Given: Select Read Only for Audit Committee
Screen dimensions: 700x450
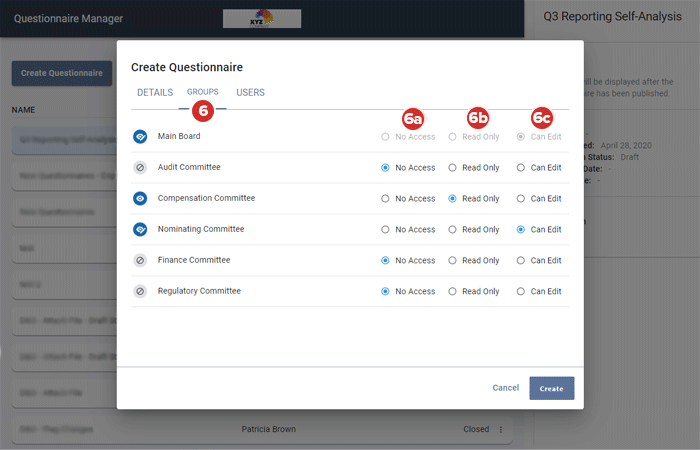Looking at the screenshot, I should click(452, 168).
